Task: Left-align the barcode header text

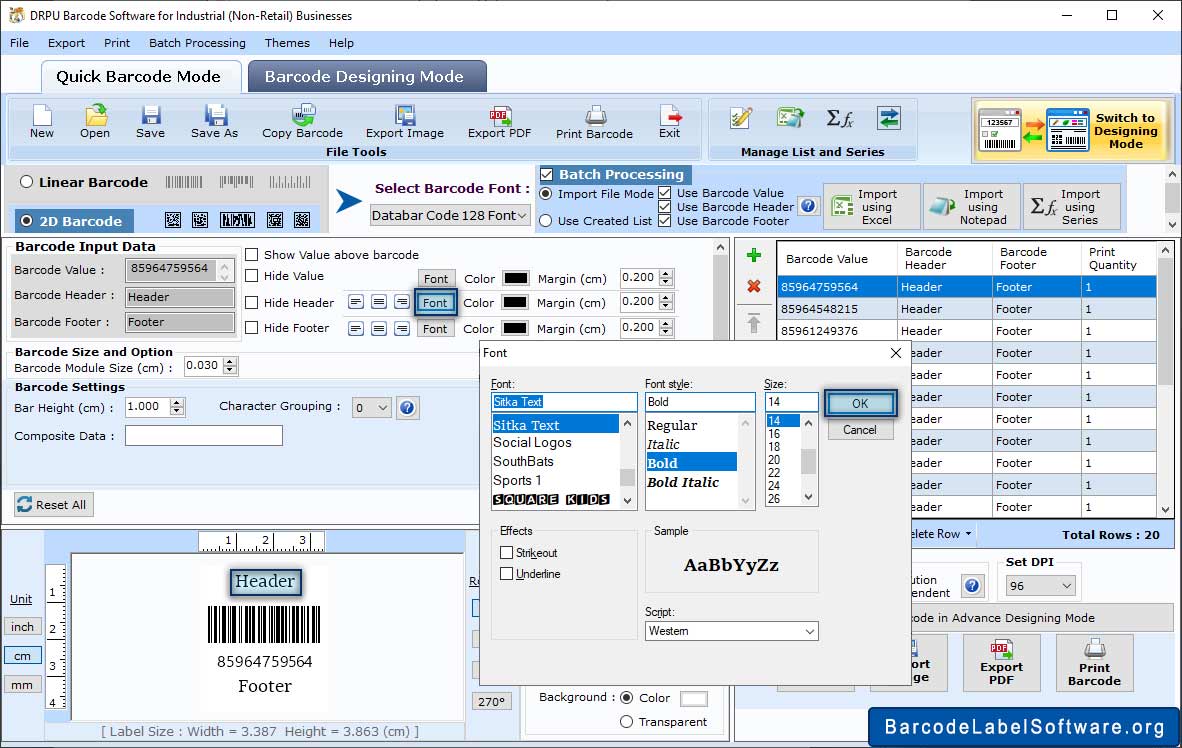Action: point(356,302)
